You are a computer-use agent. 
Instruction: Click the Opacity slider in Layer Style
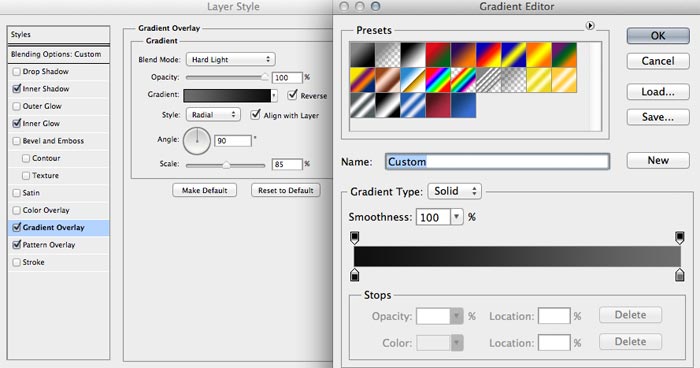tap(227, 77)
